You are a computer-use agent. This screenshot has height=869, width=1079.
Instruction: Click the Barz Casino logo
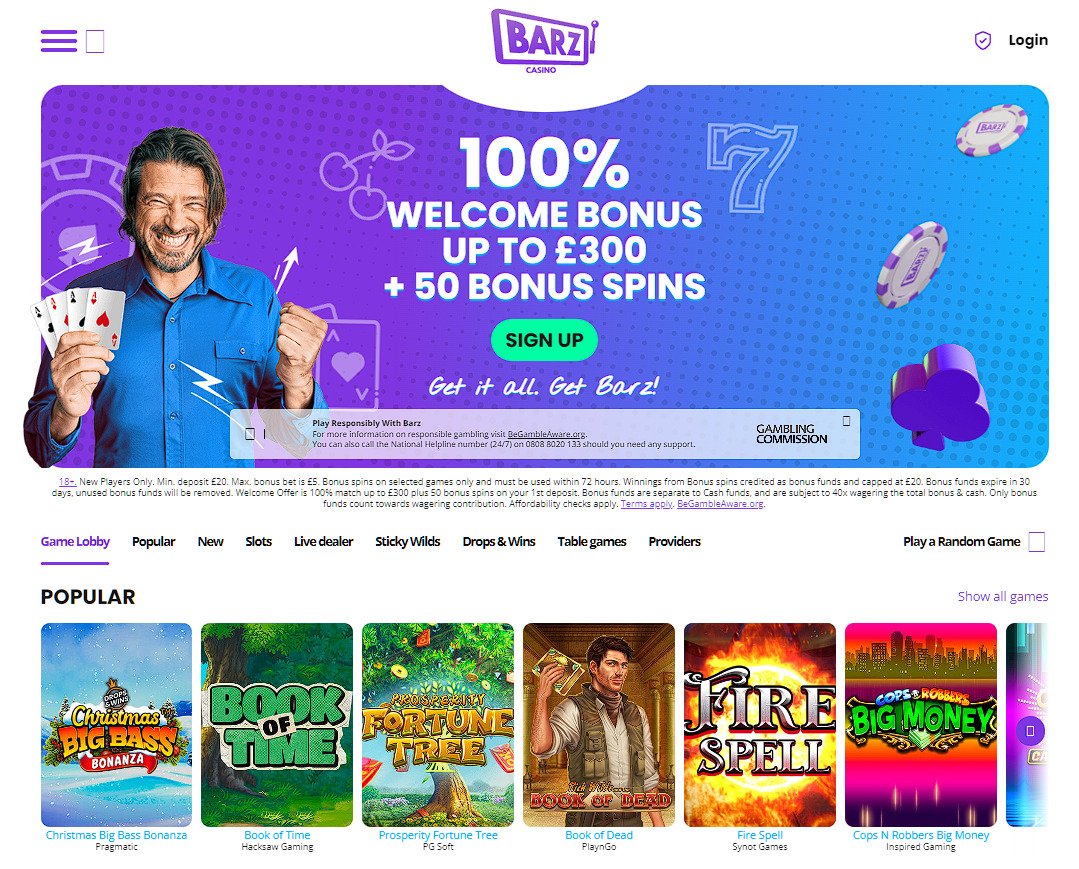544,41
